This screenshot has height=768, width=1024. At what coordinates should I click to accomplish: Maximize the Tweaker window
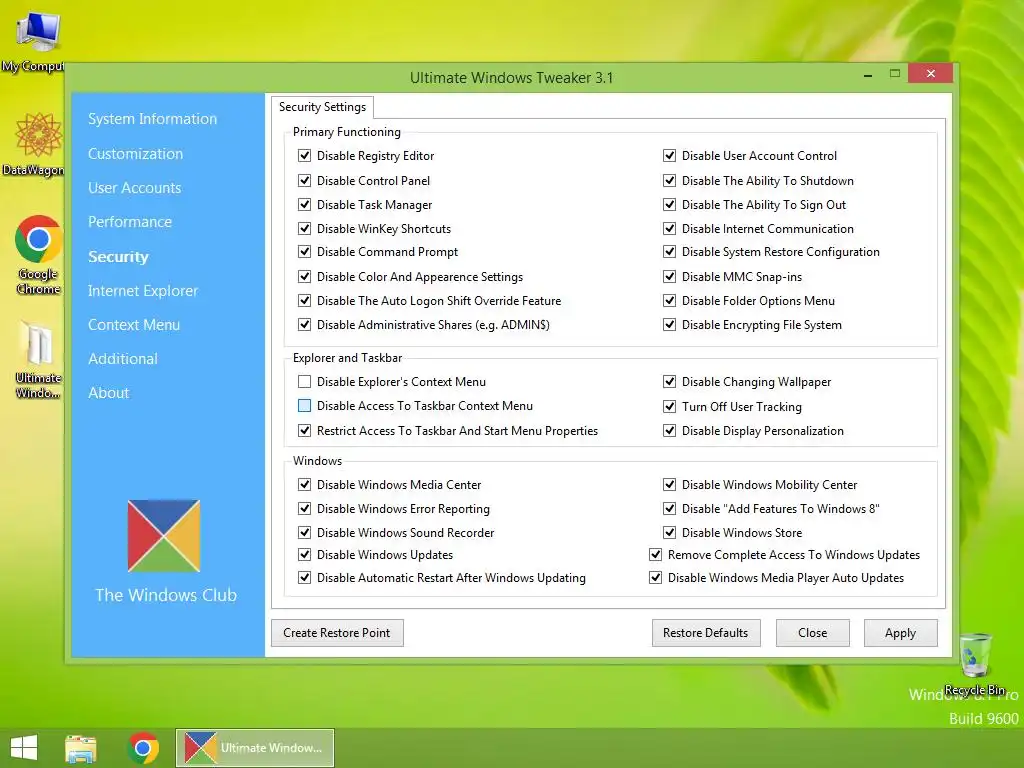895,74
